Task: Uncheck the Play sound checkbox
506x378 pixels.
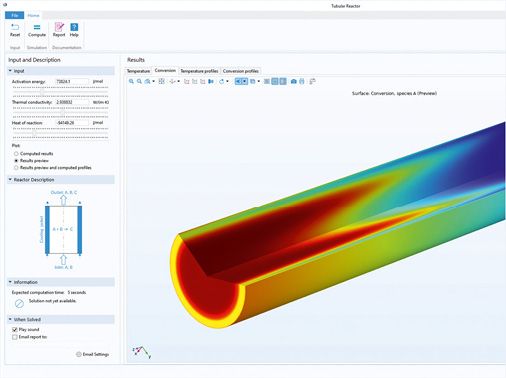Action: pyautogui.click(x=15, y=329)
